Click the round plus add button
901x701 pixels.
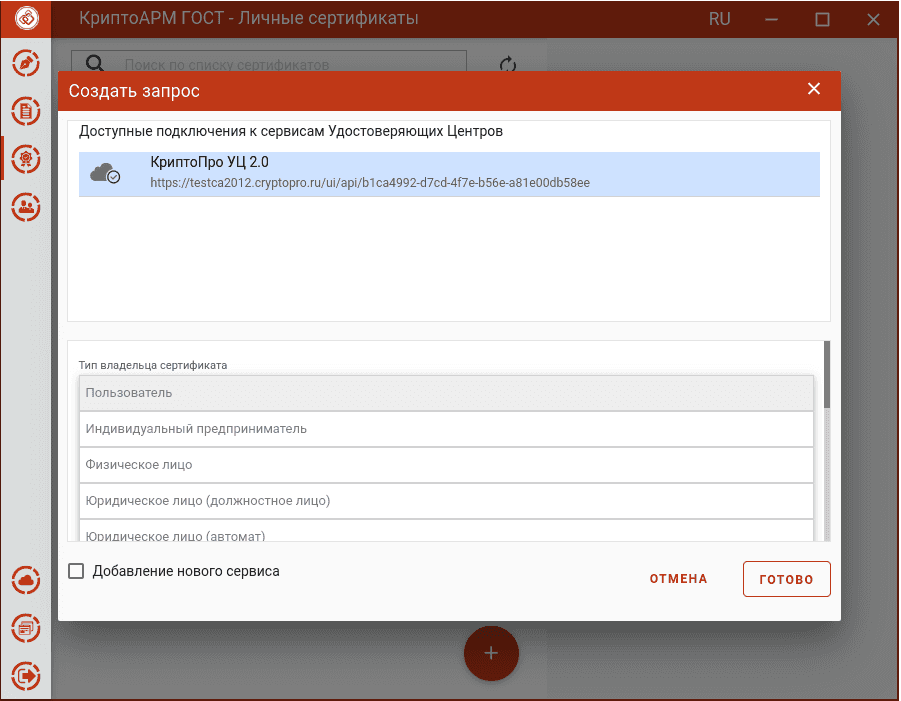pyautogui.click(x=491, y=653)
